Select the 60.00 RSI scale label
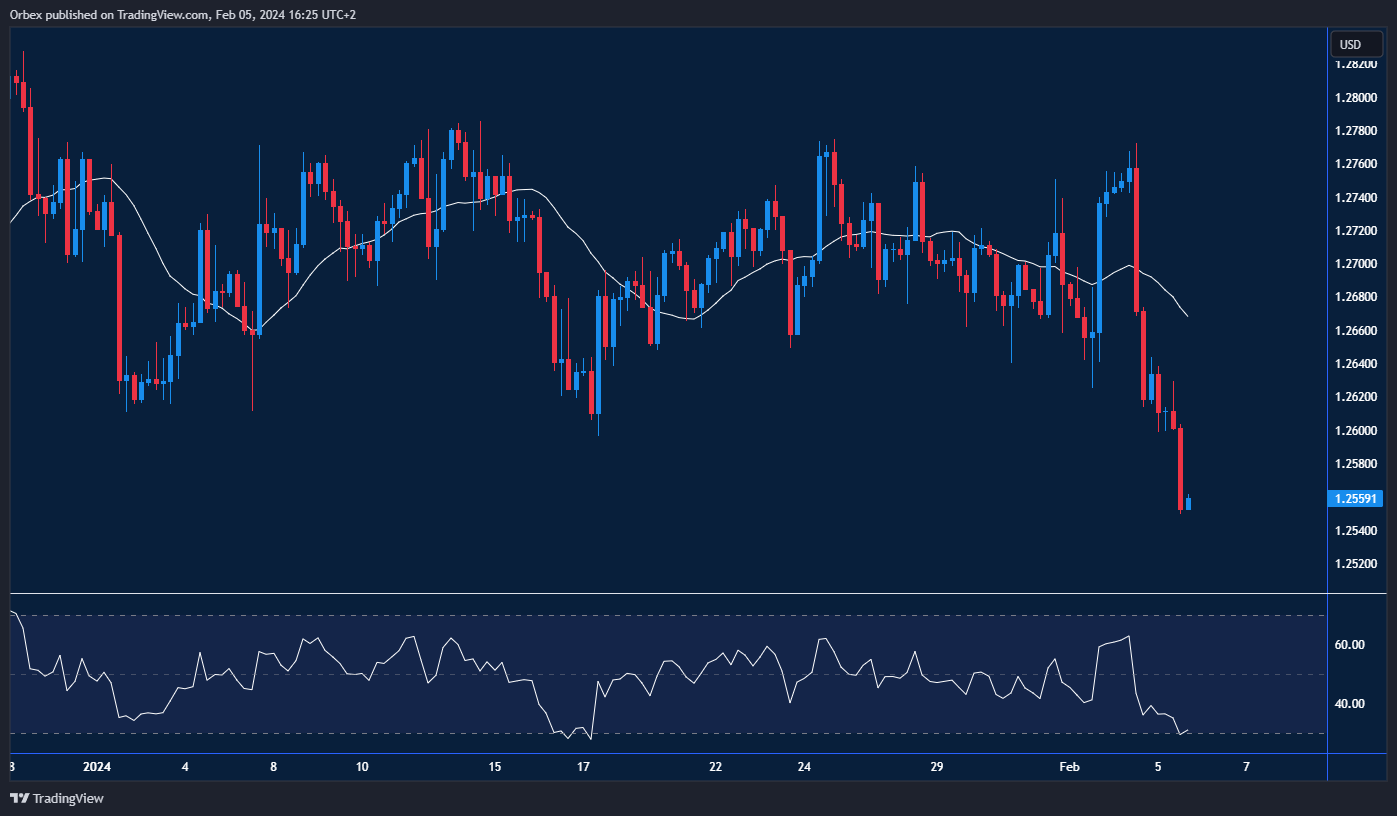The height and width of the screenshot is (816, 1397). pos(1349,645)
